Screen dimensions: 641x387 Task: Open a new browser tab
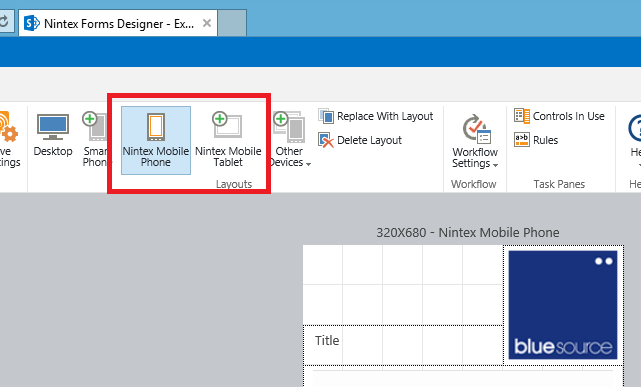coord(232,23)
